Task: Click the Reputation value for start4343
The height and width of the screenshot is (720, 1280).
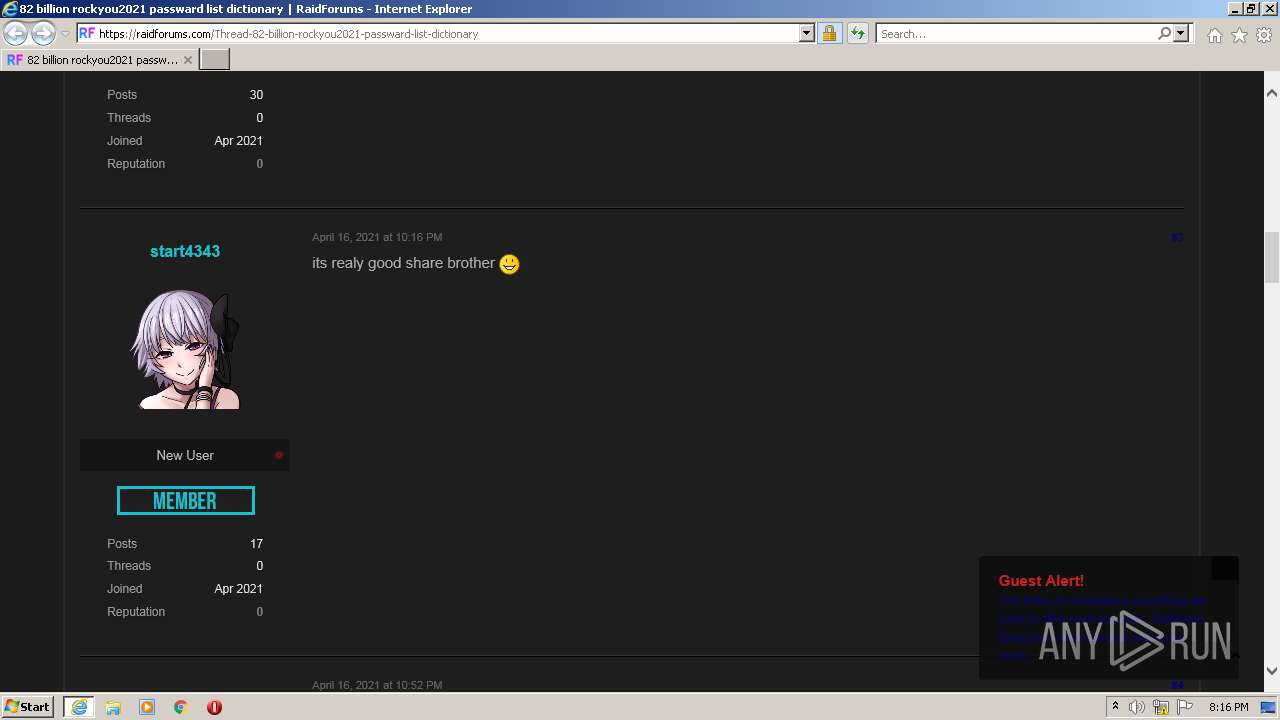Action: (x=259, y=612)
